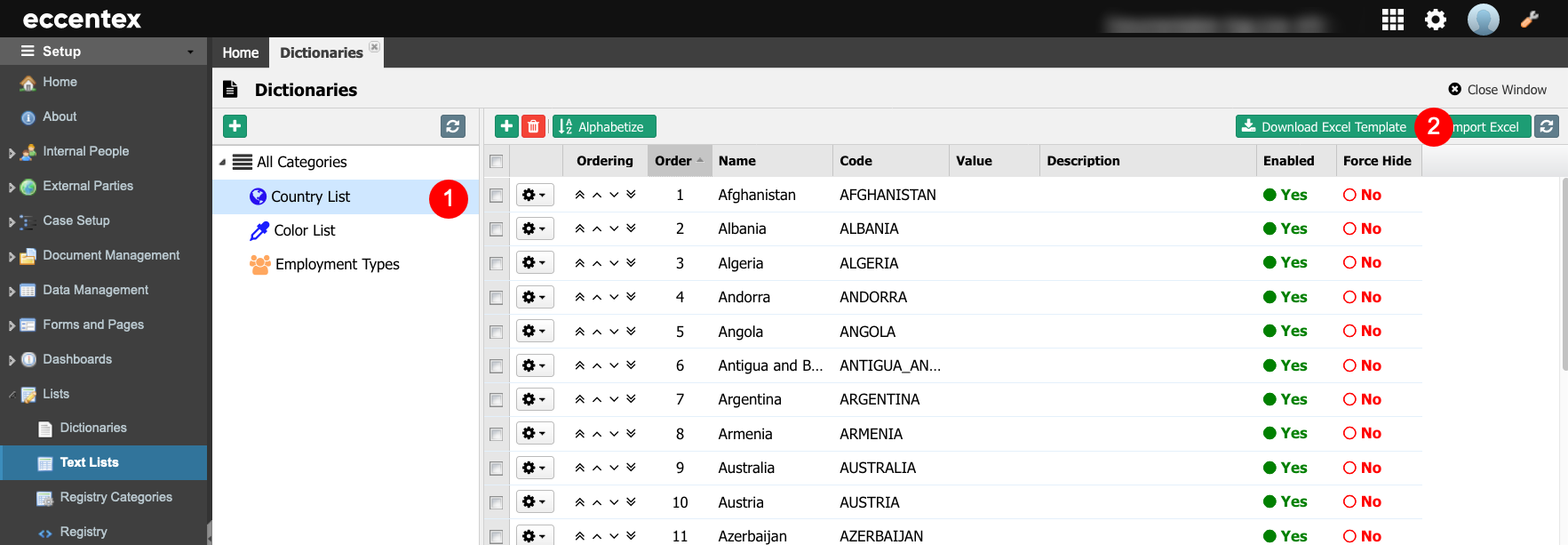Check the Antigua row checkbox
1568x545 pixels.
496,366
